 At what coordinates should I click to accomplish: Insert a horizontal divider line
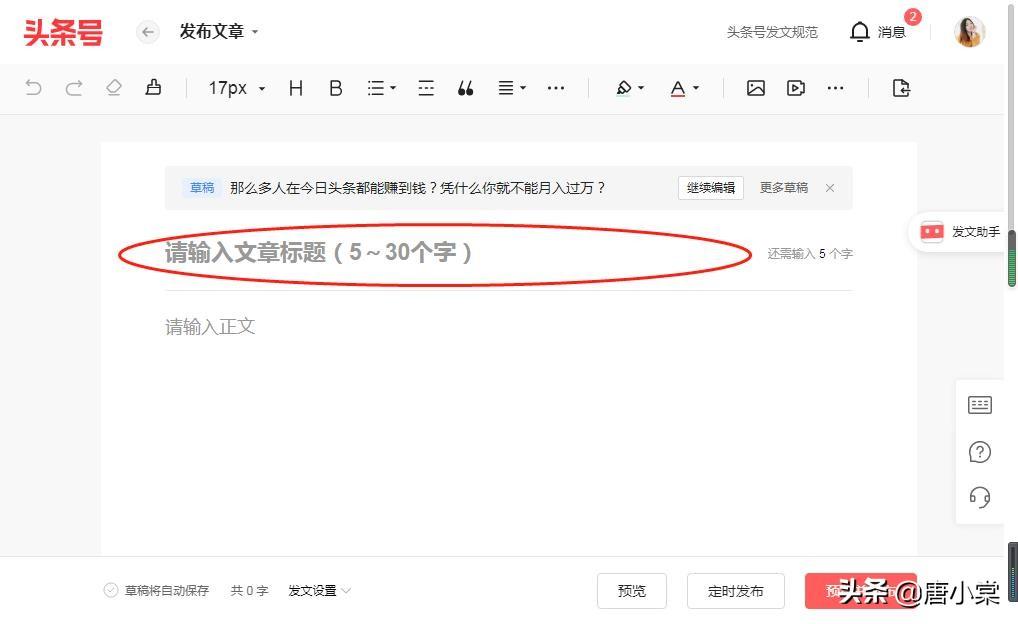tap(426, 88)
